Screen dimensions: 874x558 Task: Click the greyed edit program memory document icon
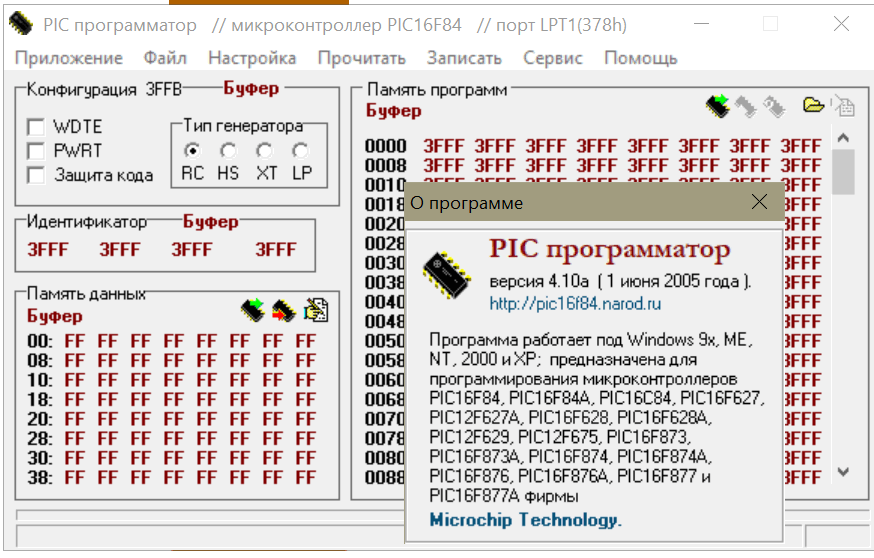pos(843,105)
